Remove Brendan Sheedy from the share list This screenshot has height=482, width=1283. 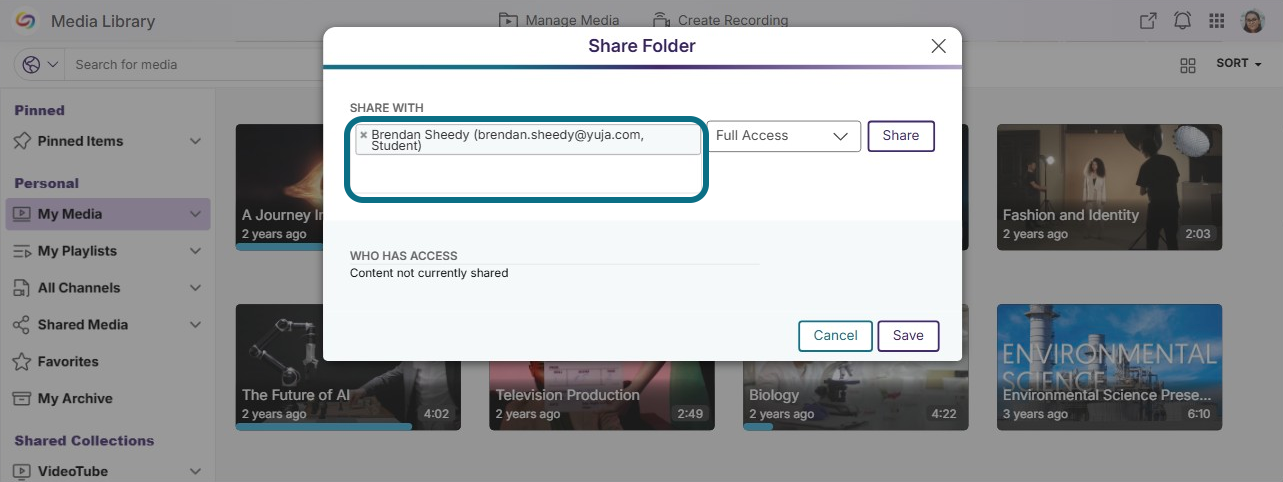[x=363, y=135]
